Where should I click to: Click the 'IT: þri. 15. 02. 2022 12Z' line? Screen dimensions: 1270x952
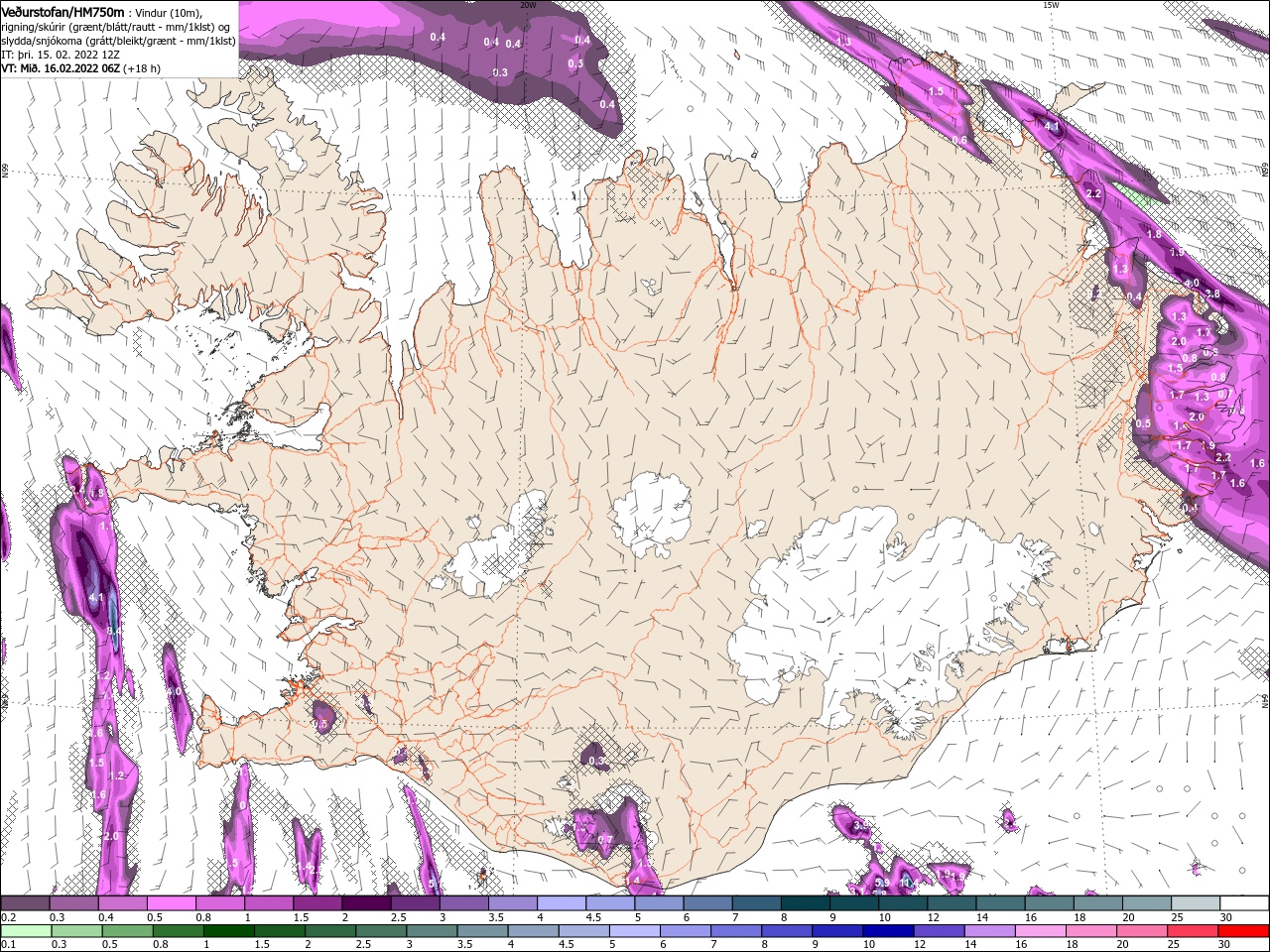[62, 55]
